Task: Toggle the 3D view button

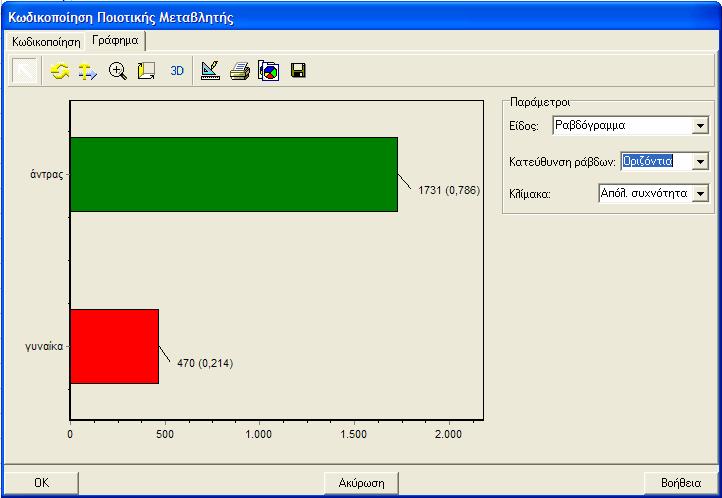Action: pyautogui.click(x=177, y=71)
